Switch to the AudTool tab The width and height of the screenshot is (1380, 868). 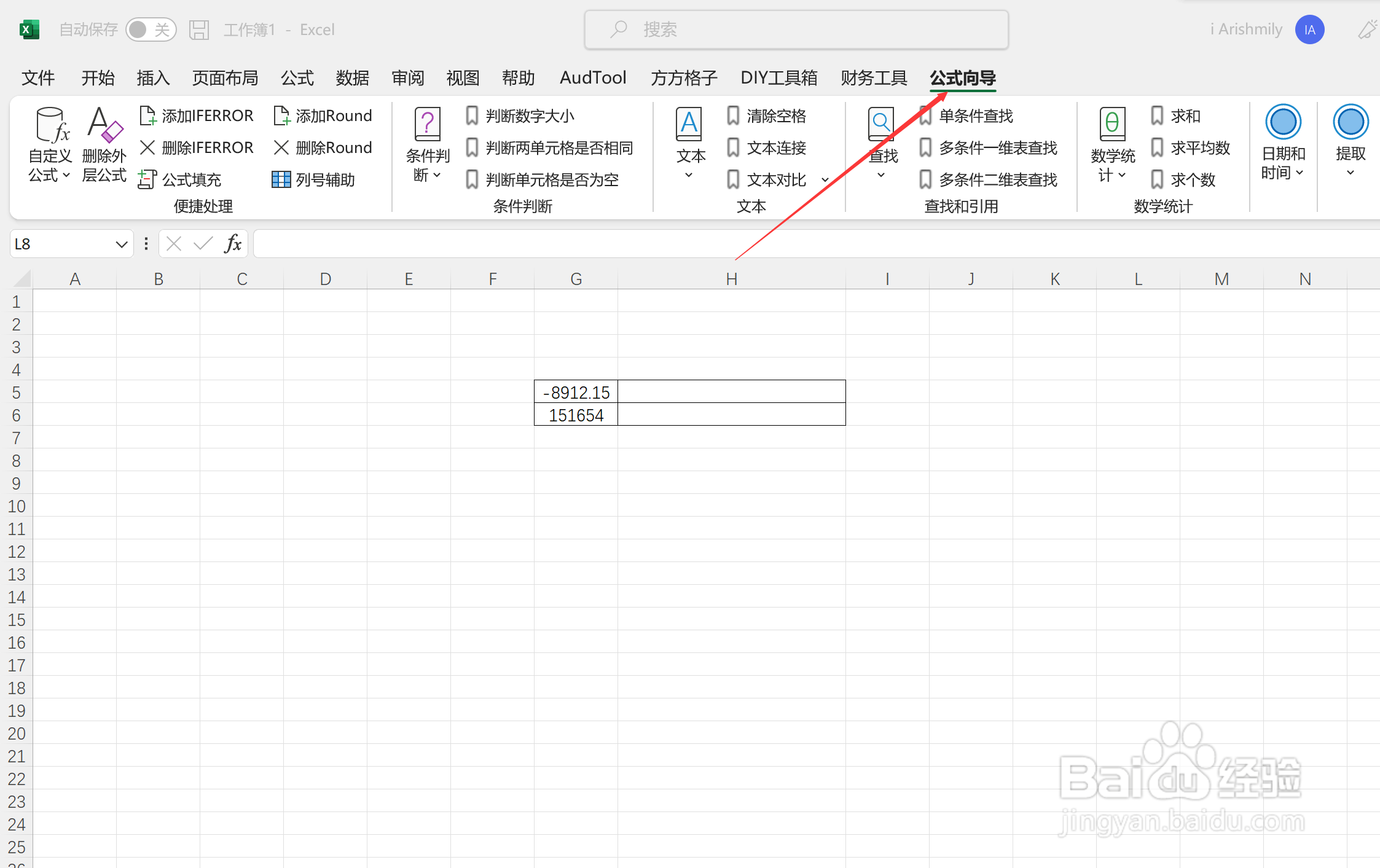click(x=593, y=78)
